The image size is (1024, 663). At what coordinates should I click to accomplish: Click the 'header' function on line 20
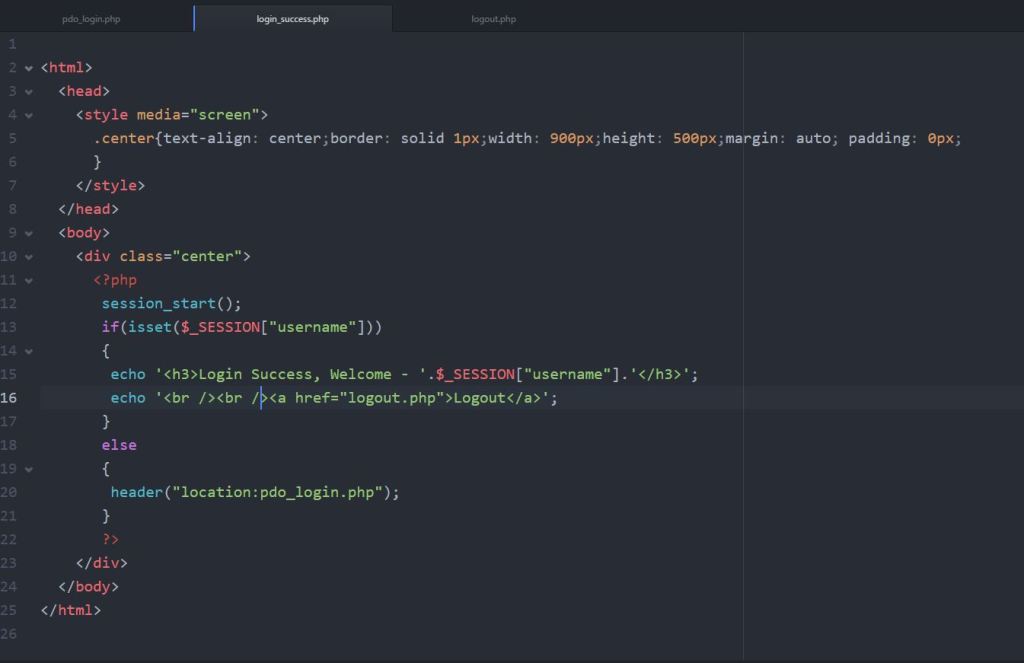click(136, 493)
